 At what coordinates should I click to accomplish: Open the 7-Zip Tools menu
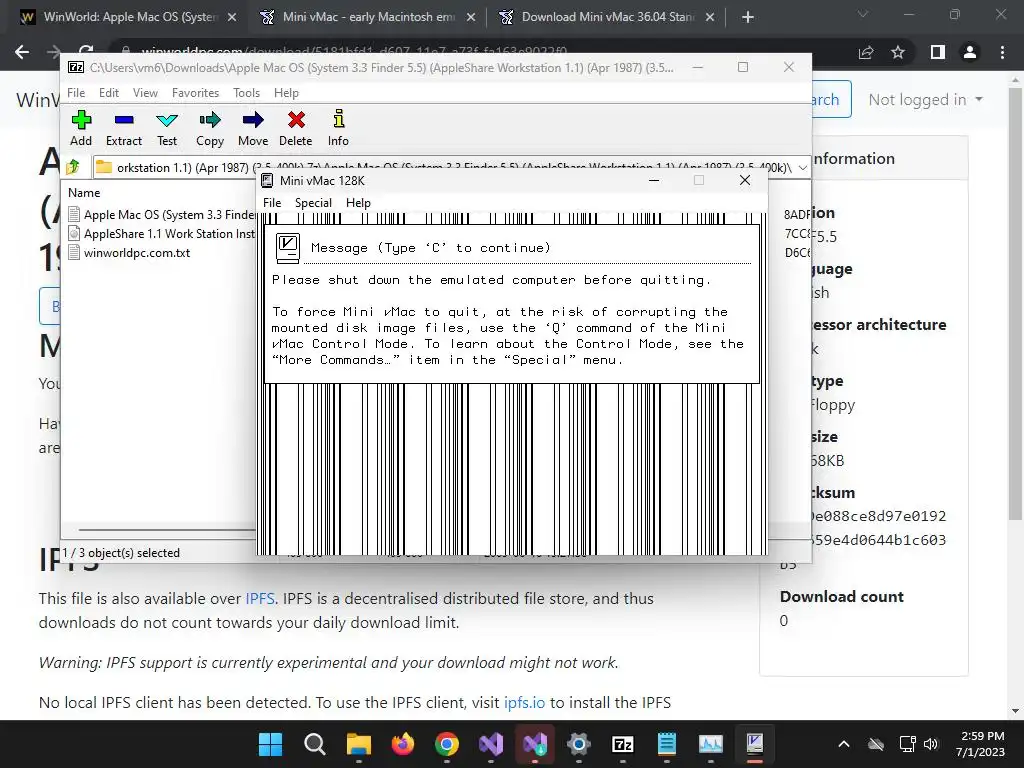point(246,93)
